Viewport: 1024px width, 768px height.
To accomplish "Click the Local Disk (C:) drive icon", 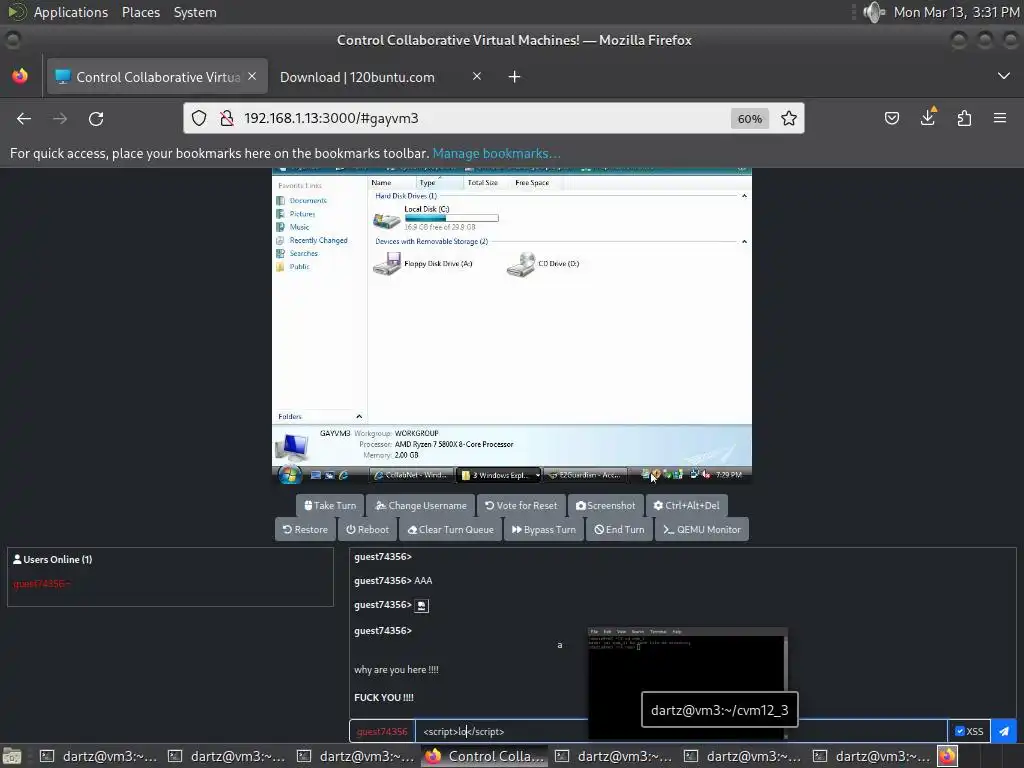I will coord(387,219).
